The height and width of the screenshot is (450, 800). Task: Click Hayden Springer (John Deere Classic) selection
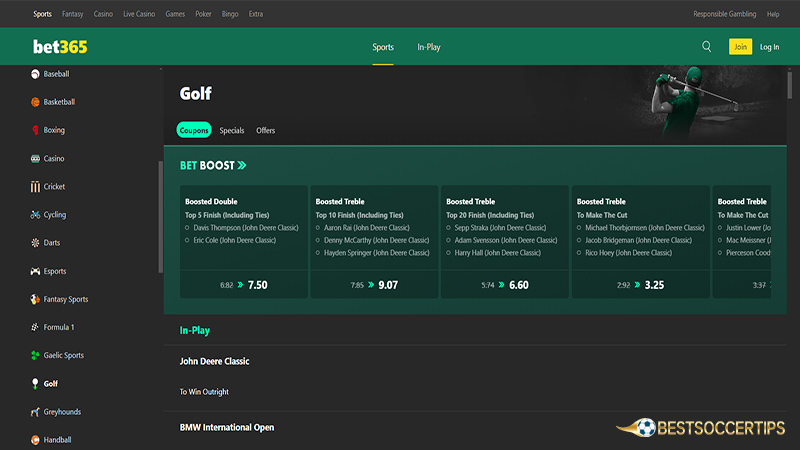377,253
